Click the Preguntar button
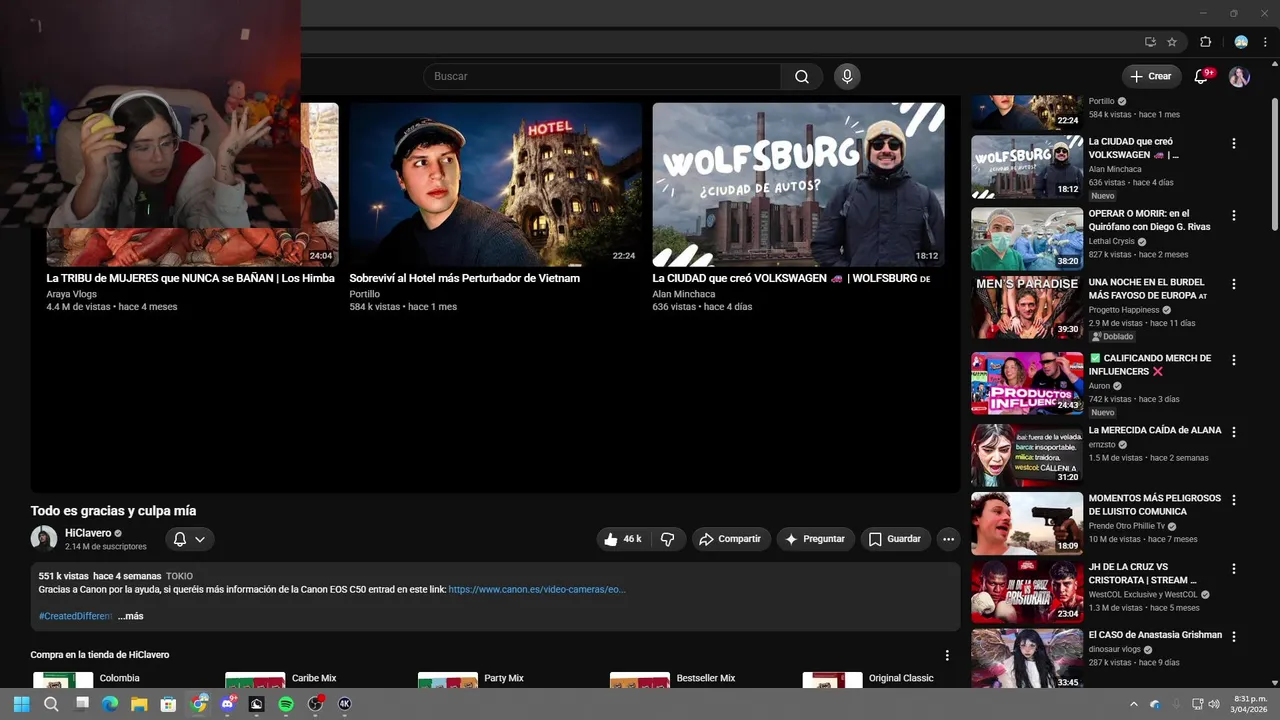The image size is (1280, 720). (815, 539)
